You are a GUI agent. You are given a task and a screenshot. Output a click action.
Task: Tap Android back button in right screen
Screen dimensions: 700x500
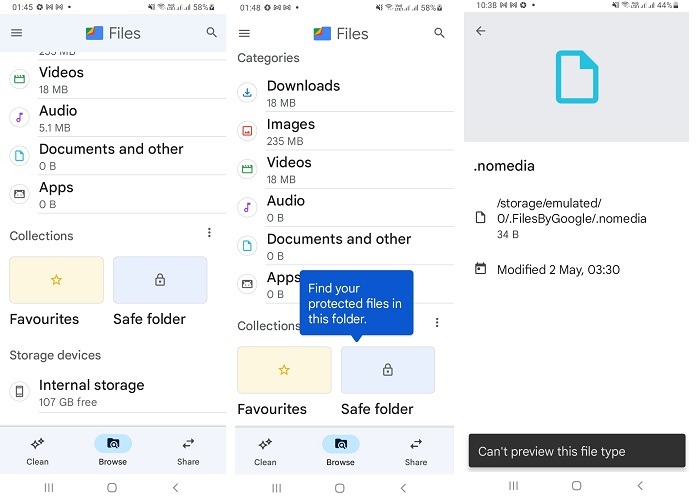(x=640, y=486)
